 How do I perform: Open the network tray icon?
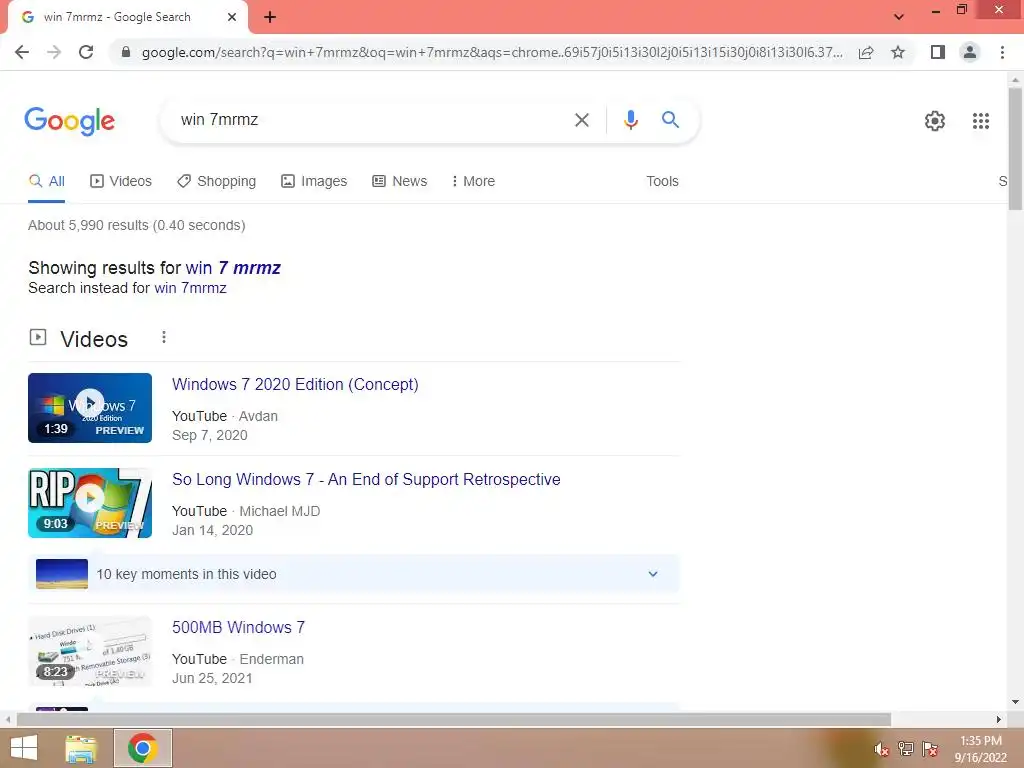[905, 749]
